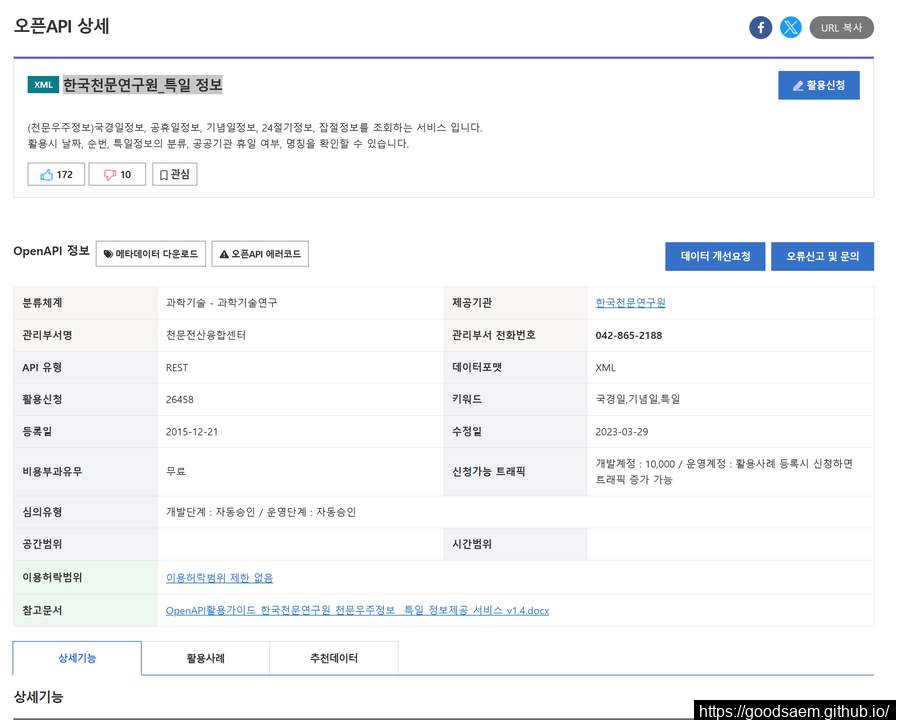This screenshot has width=900, height=727.
Task: Click the 분류체계 value 과학기술 - 과학기술연구
Action: coord(221,302)
